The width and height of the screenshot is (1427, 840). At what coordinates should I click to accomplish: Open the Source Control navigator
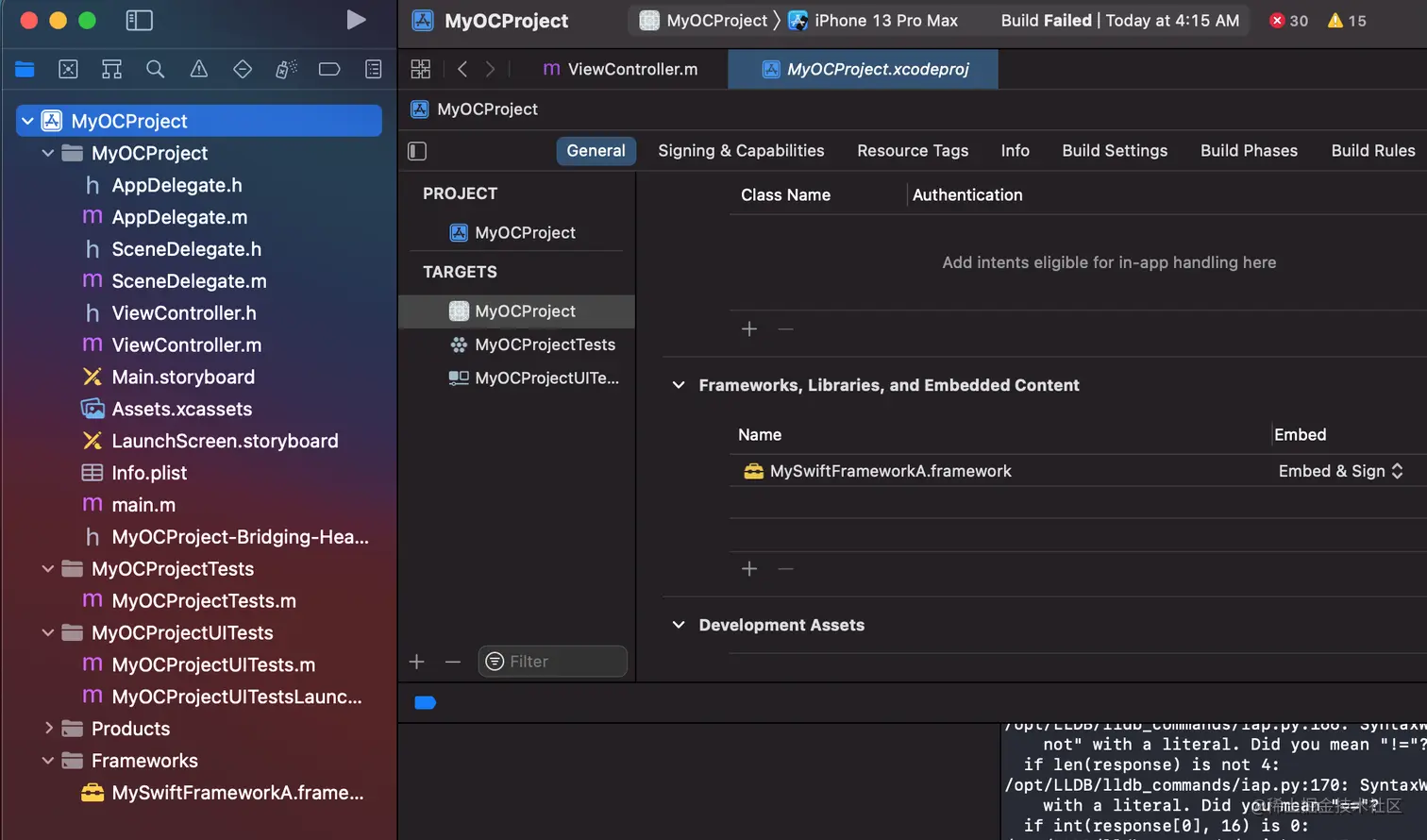pos(68,69)
